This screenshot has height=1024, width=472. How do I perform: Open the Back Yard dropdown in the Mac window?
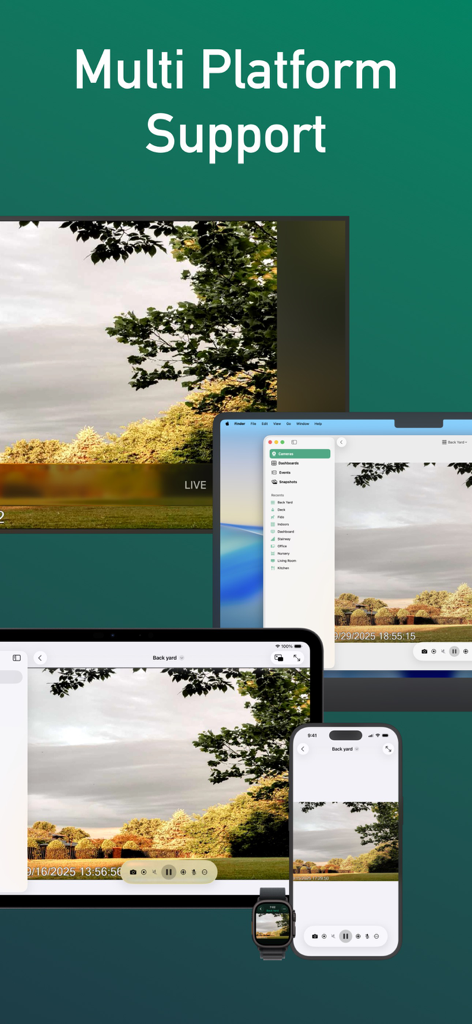454,442
